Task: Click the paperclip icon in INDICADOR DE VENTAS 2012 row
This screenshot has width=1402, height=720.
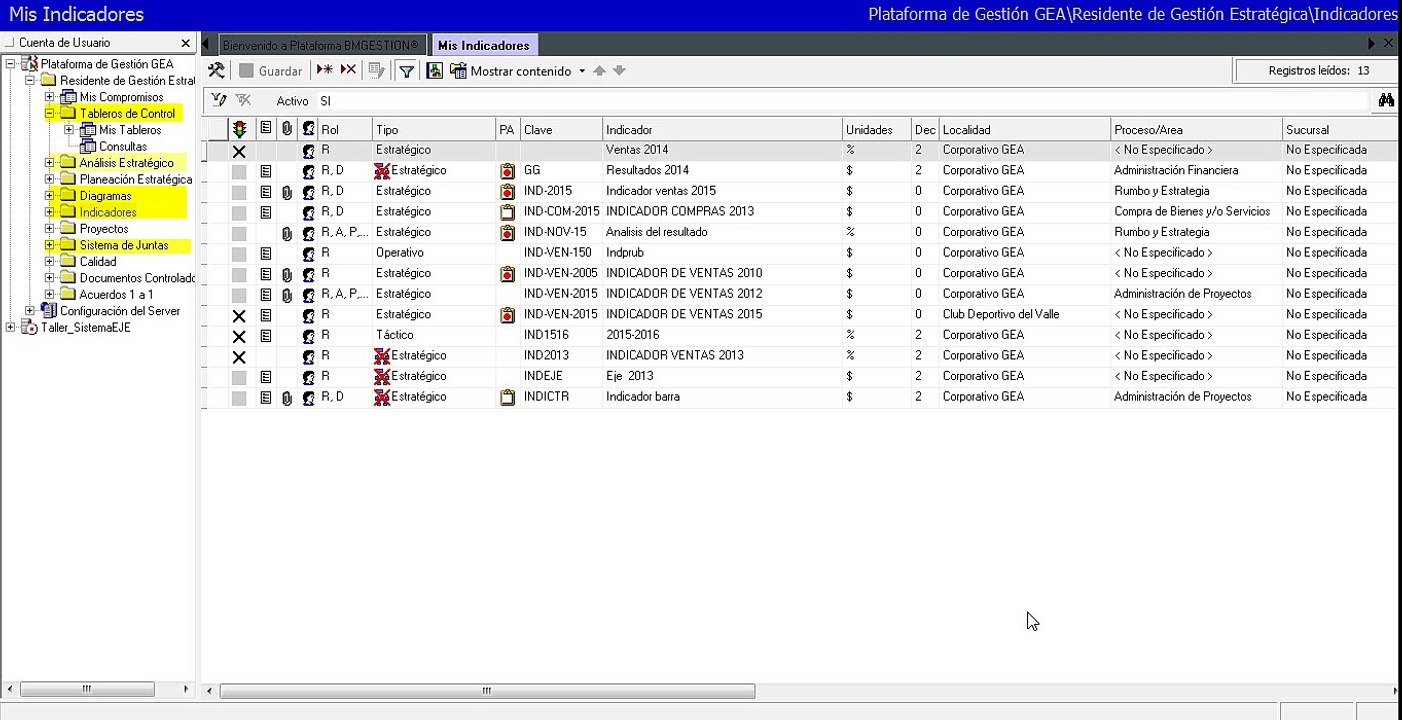Action: point(287,294)
